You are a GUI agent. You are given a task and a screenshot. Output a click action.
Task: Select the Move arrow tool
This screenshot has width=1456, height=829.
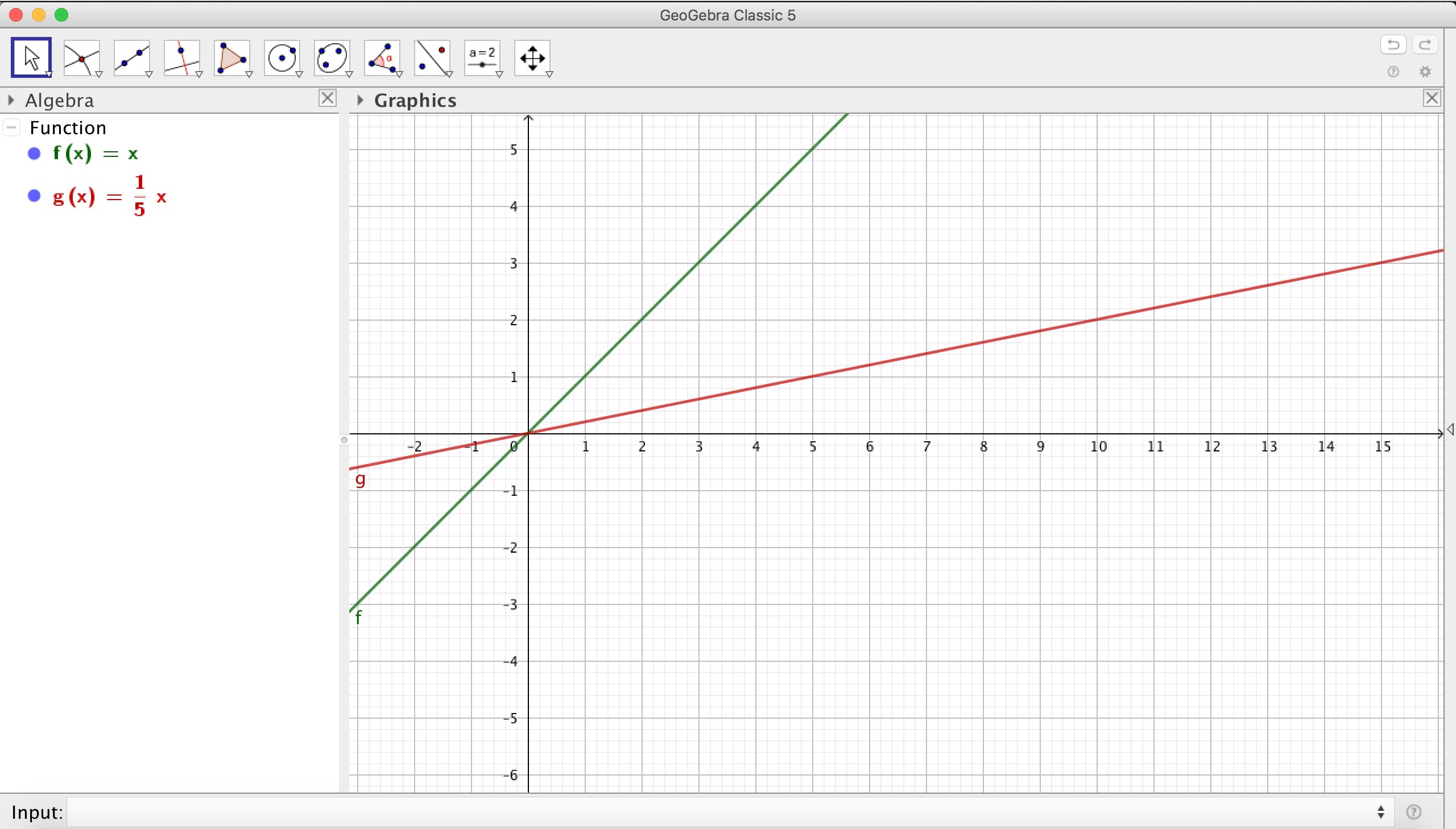click(31, 57)
